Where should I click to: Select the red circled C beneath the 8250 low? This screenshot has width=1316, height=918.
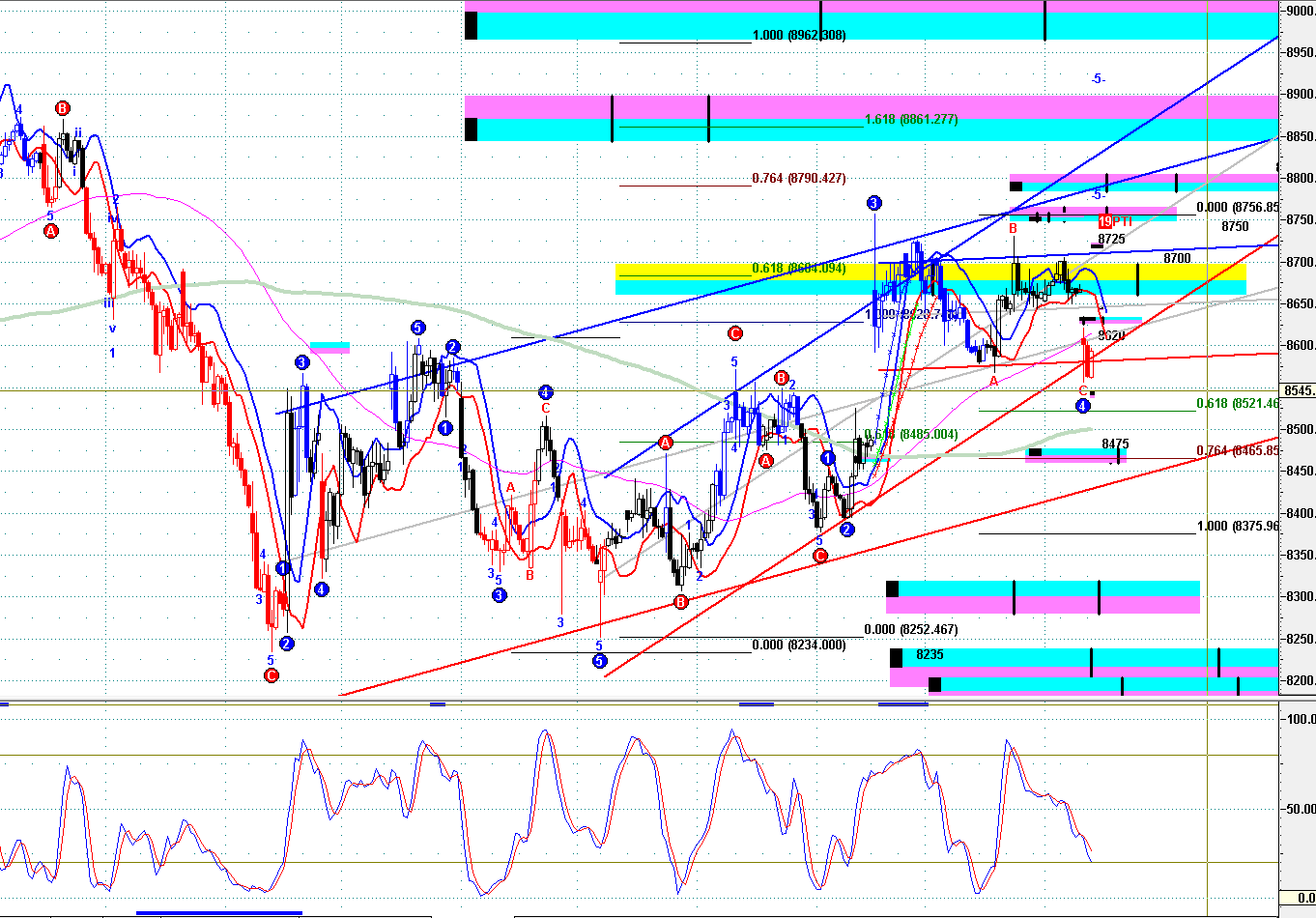click(x=272, y=674)
